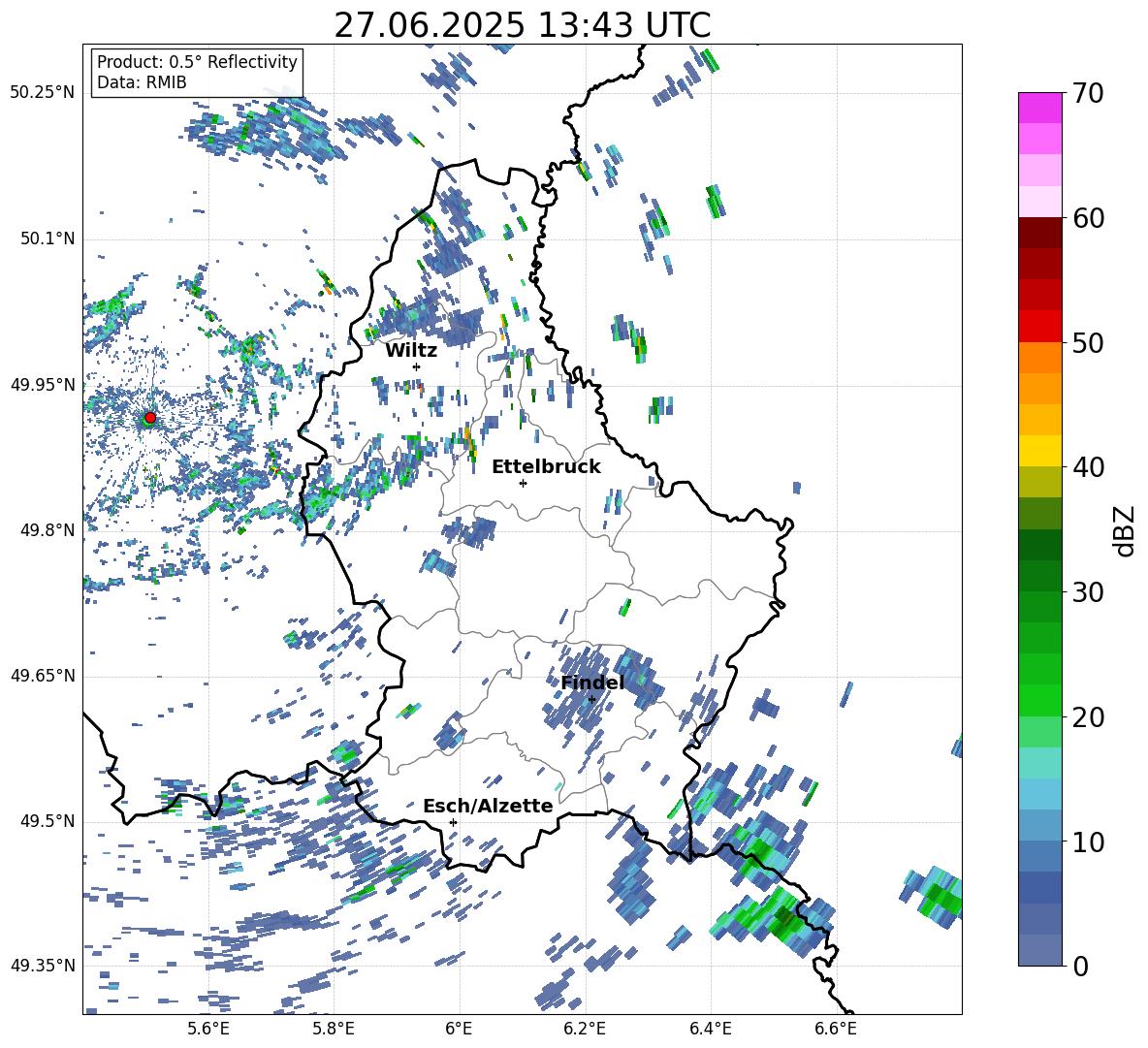This screenshot has height=1048, width=1148.
Task: Click the 50.25°N latitude label
Action: point(43,93)
